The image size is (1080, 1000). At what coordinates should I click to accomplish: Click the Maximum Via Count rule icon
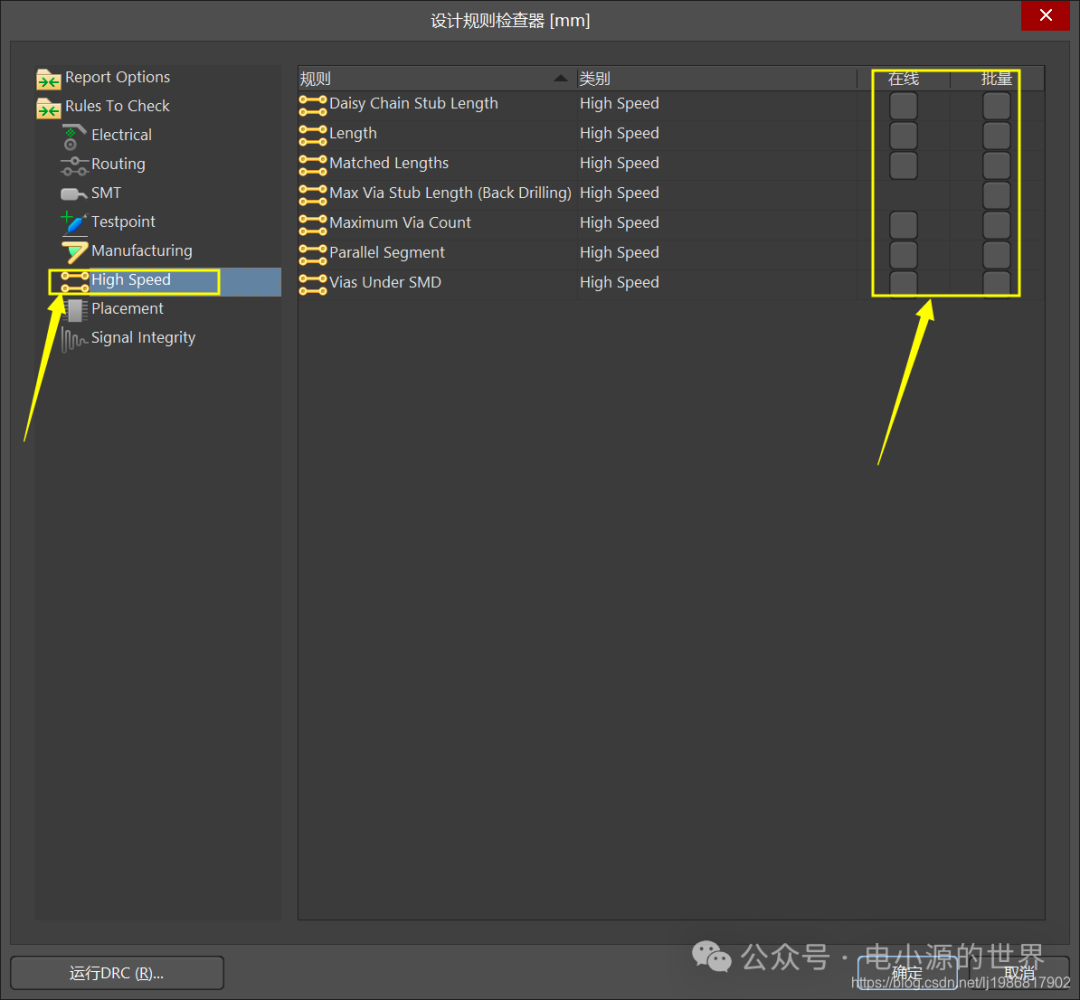point(313,225)
